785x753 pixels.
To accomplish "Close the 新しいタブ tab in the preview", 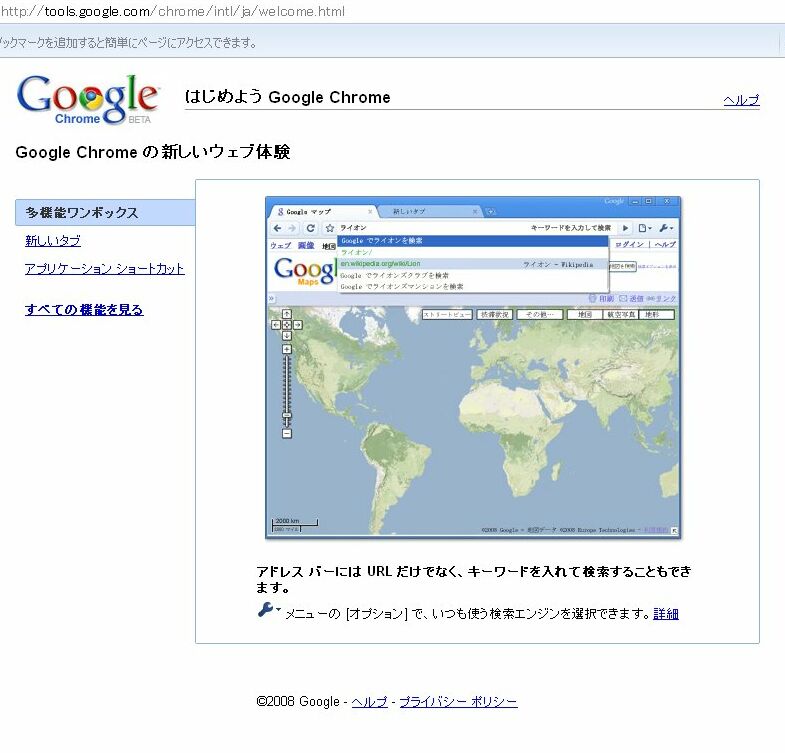I will point(475,212).
